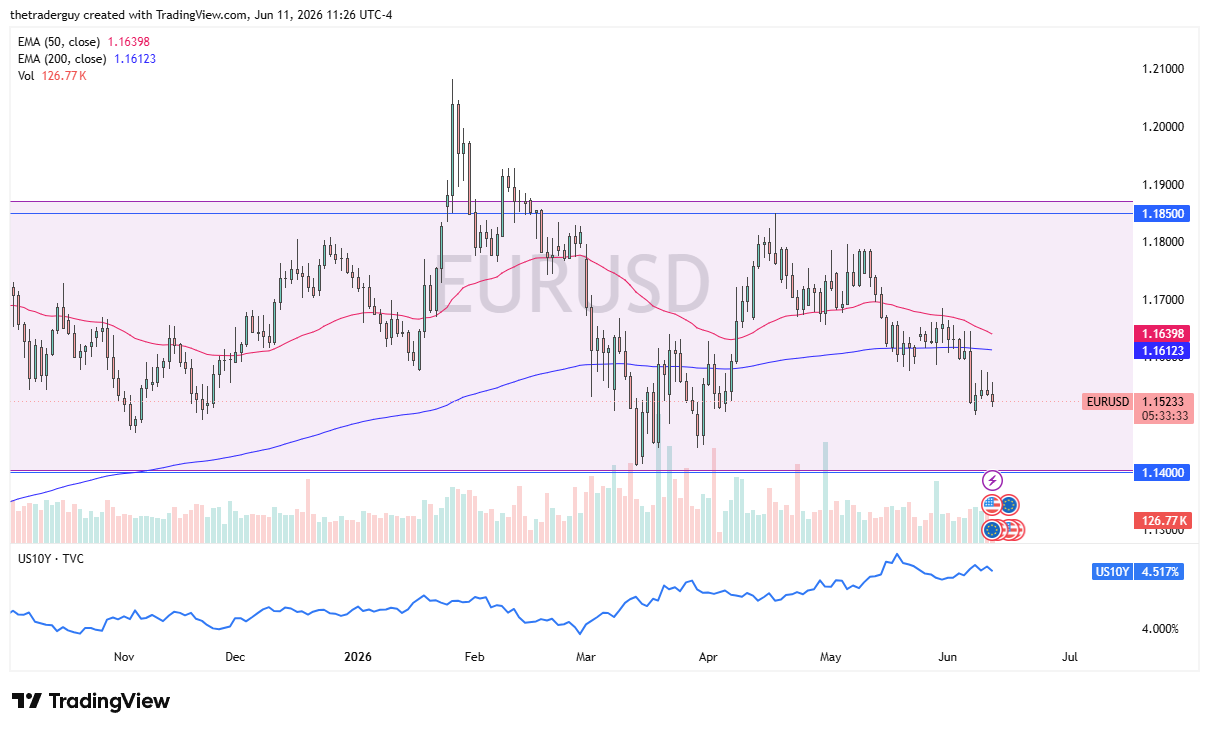
Task: Click the EURUSD symbol tag near the price axis
Action: [1107, 402]
